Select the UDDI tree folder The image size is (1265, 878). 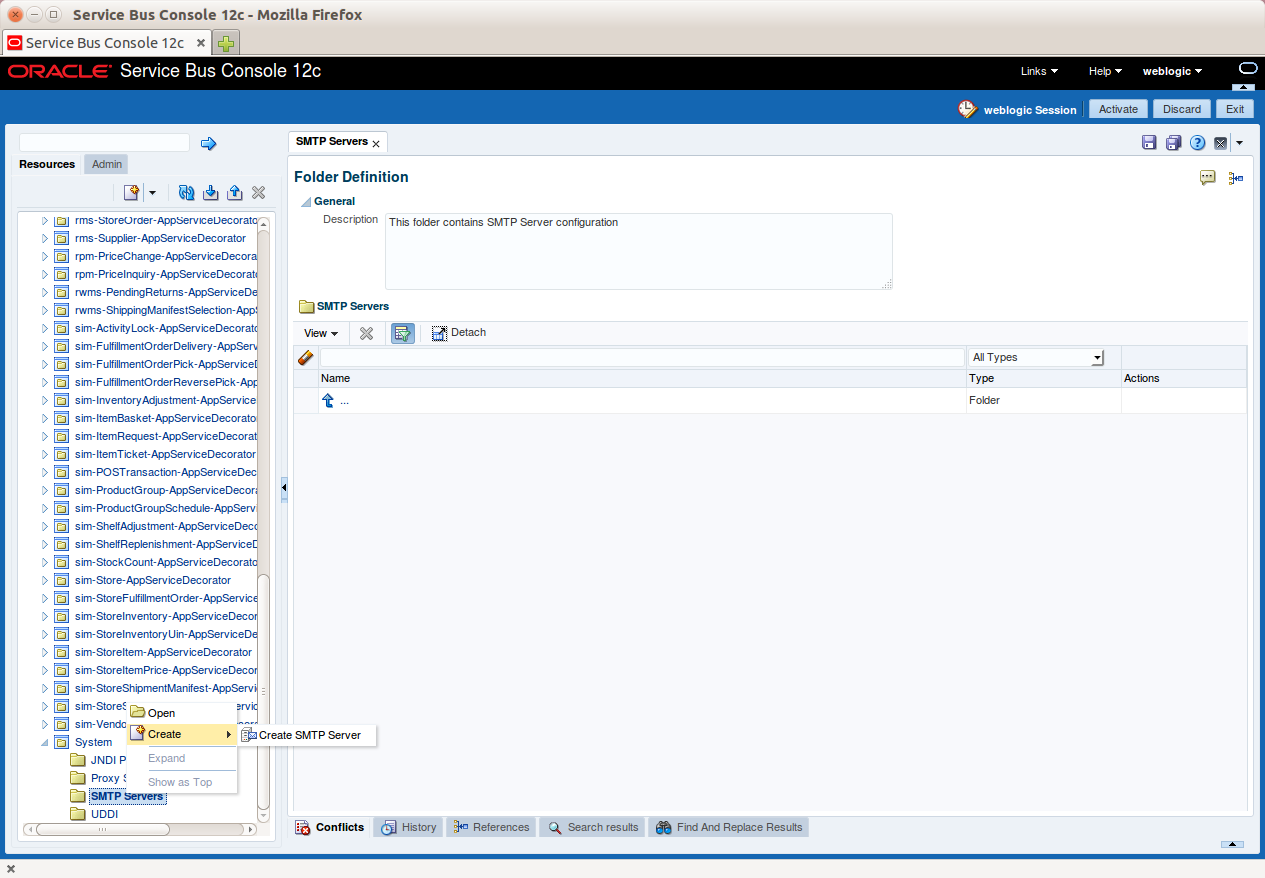click(x=104, y=814)
